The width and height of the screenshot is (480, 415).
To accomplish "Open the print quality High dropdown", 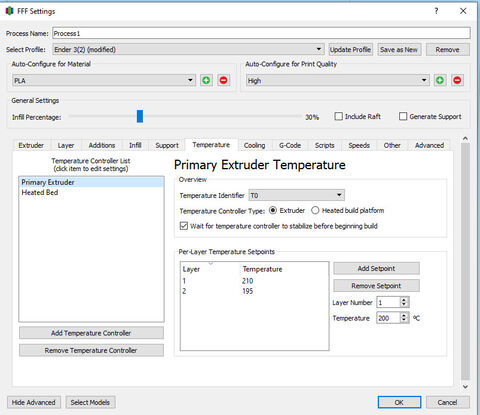I will [337, 80].
